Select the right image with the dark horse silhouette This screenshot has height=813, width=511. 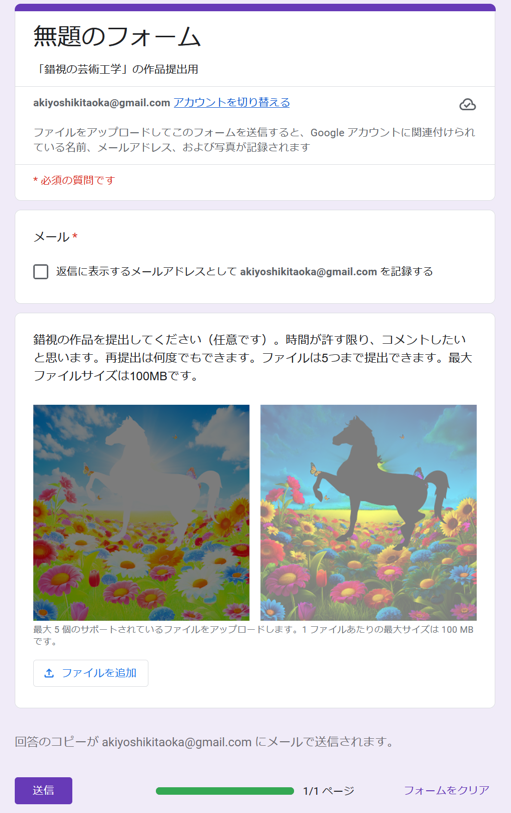(368, 512)
